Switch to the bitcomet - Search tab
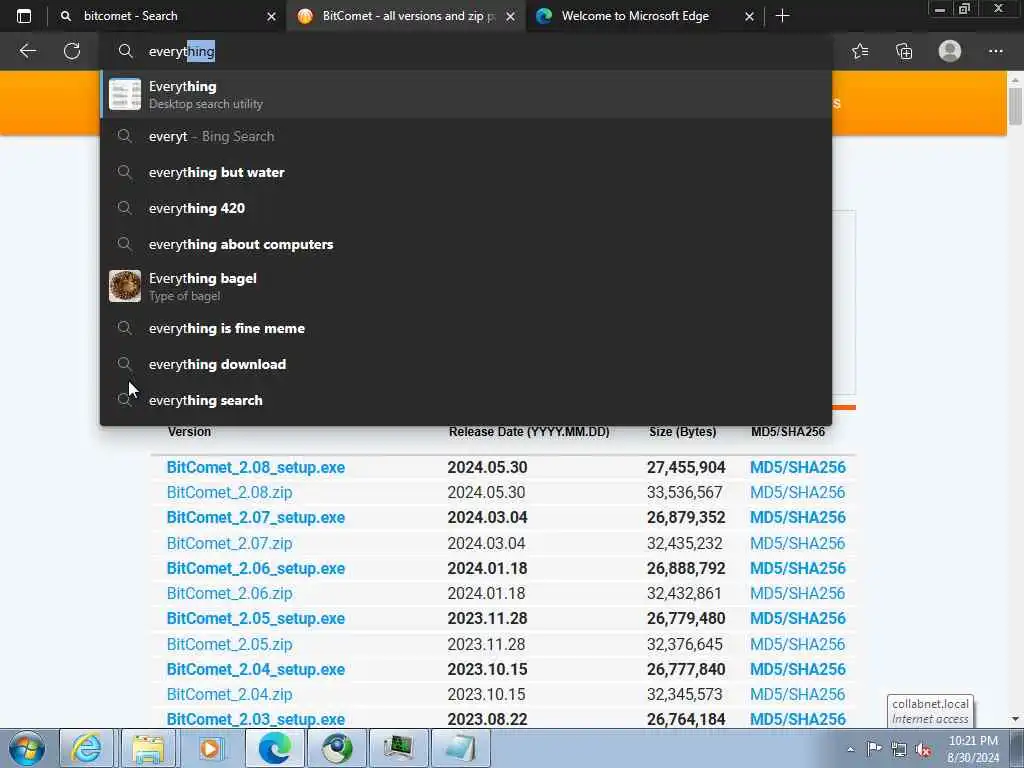Image resolution: width=1024 pixels, height=768 pixels. pyautogui.click(x=166, y=16)
